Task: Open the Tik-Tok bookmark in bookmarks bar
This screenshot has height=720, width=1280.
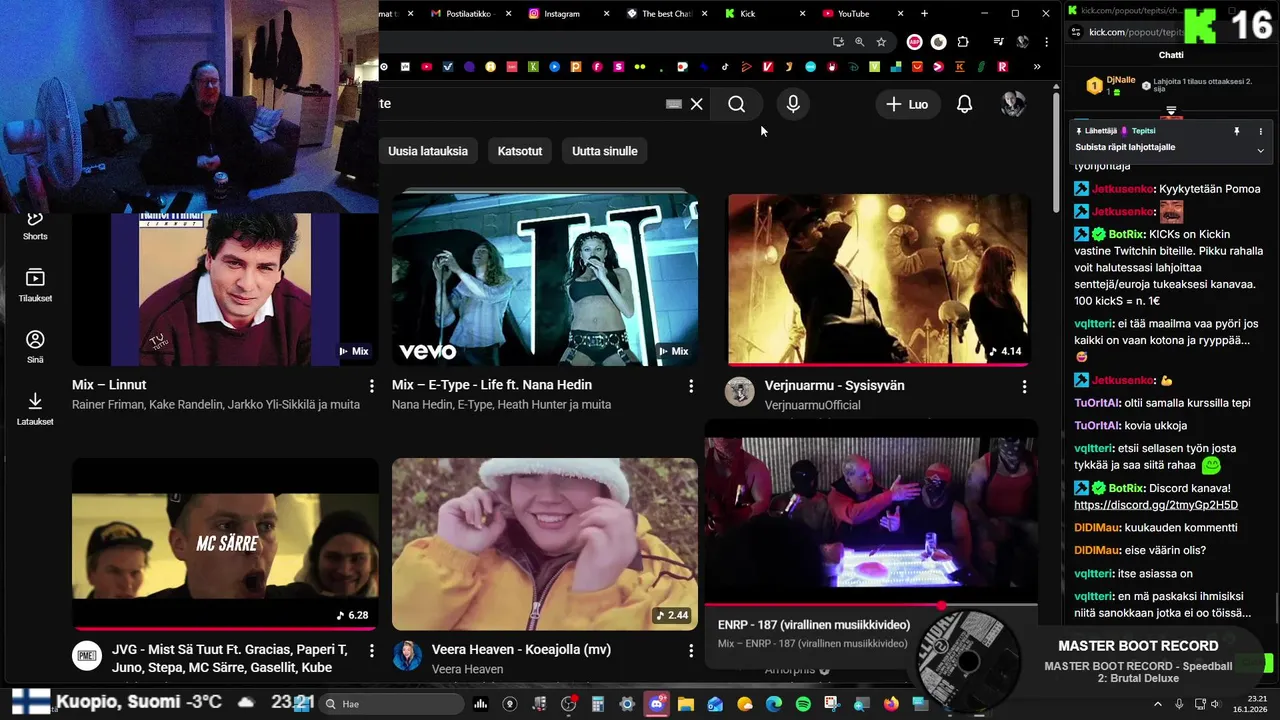Action: (x=726, y=67)
